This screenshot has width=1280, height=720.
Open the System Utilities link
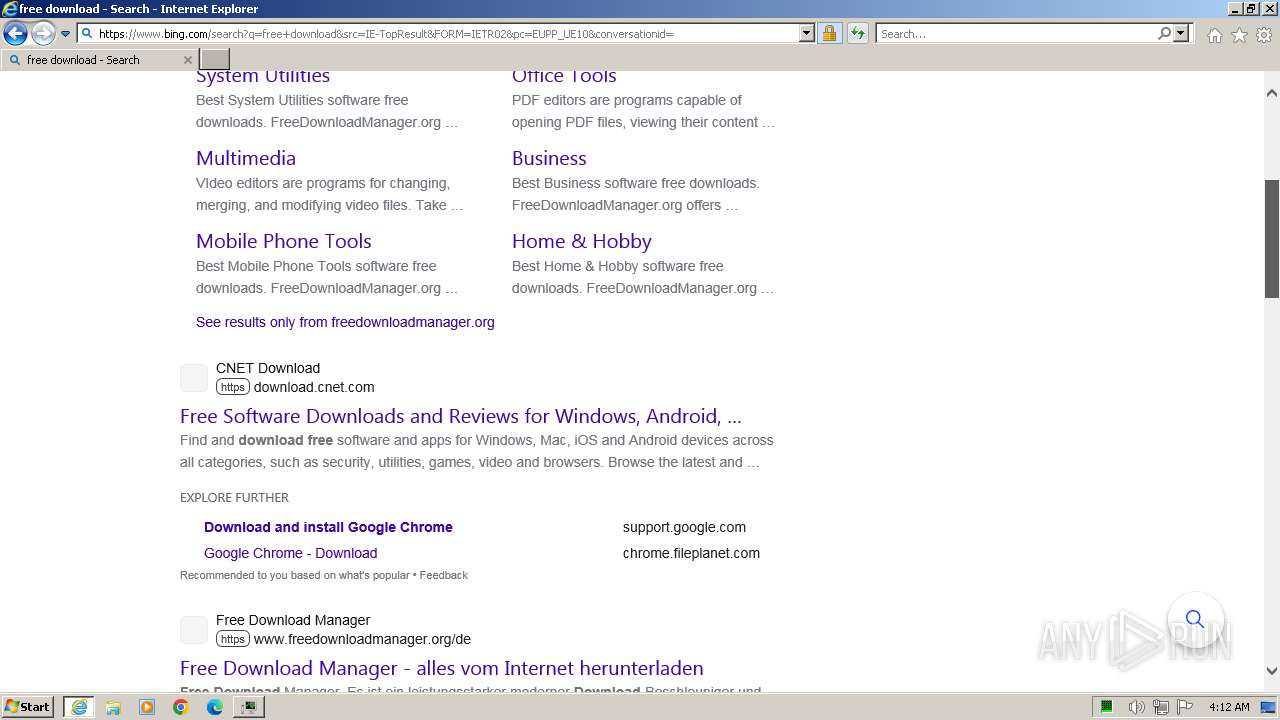tap(263, 76)
